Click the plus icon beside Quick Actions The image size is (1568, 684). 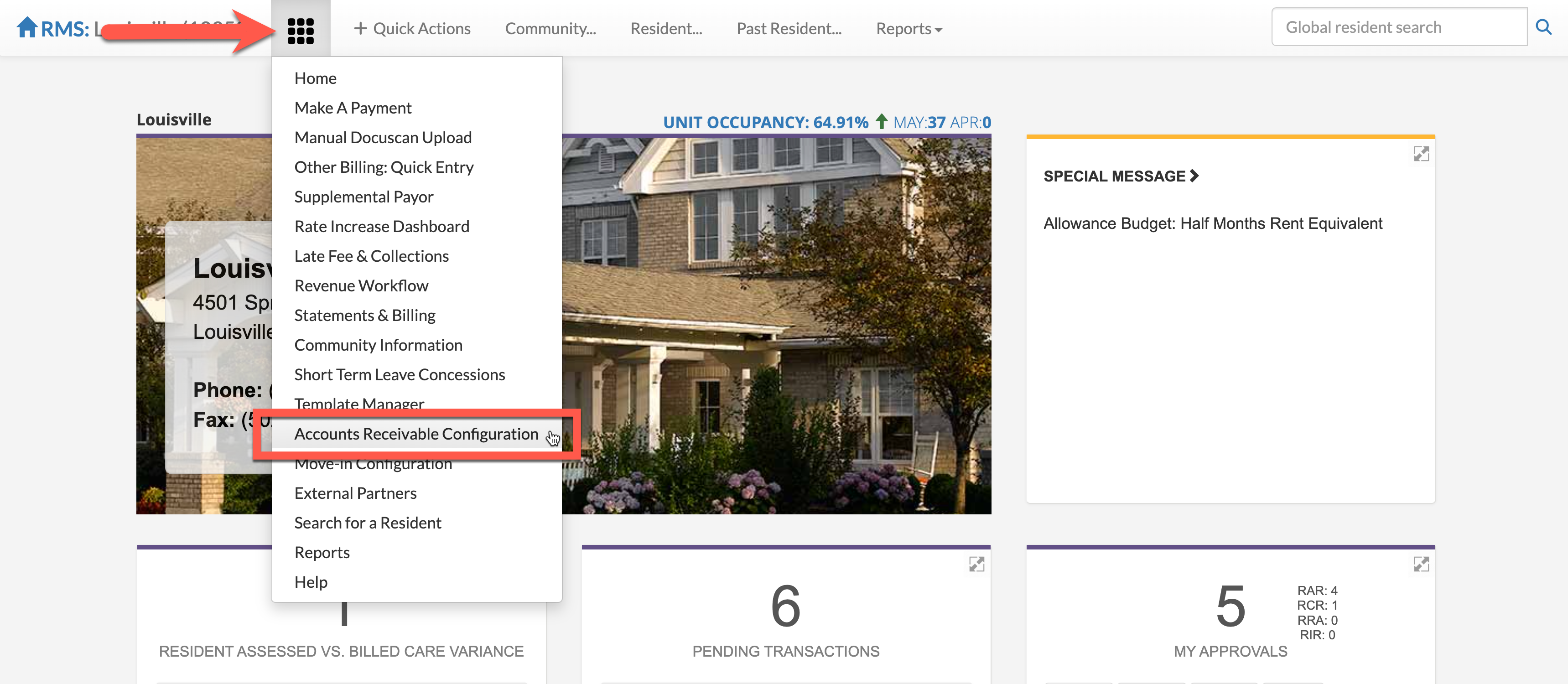(x=360, y=29)
